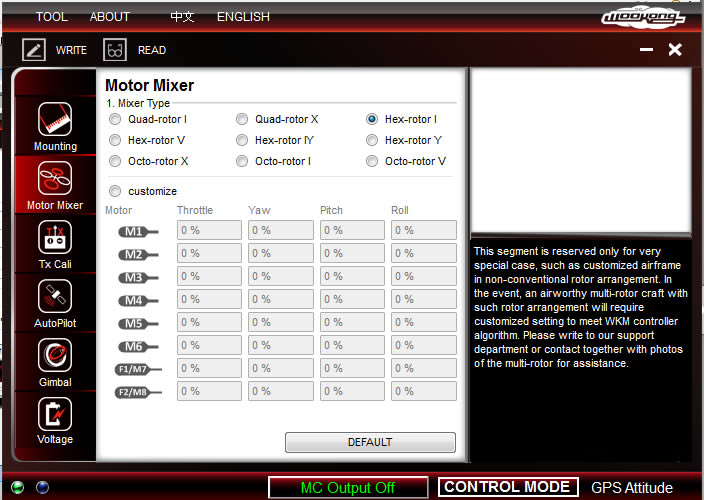Click the M1 Throttle percentage field

pos(209,230)
